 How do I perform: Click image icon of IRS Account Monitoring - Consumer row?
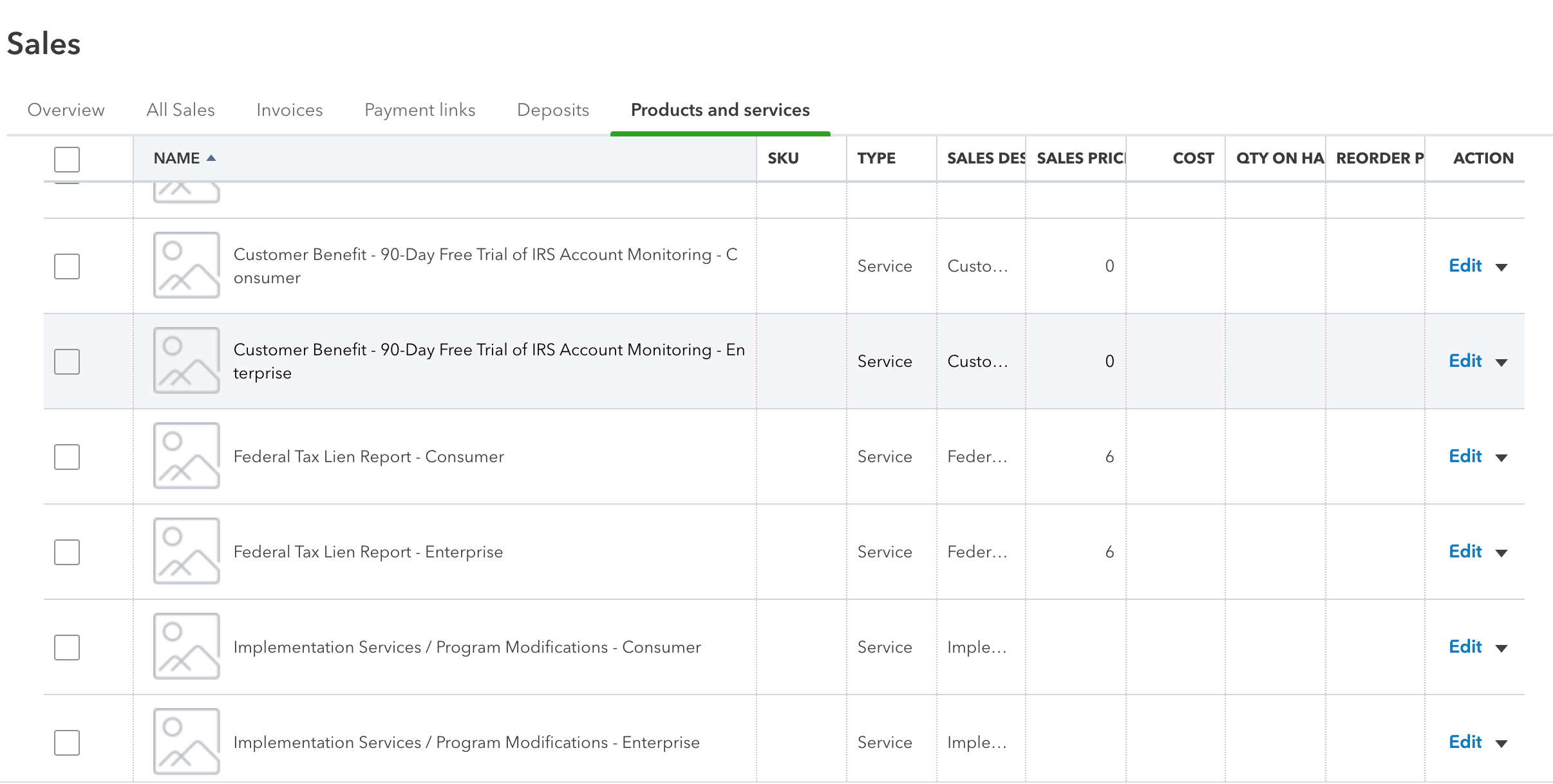pos(186,265)
